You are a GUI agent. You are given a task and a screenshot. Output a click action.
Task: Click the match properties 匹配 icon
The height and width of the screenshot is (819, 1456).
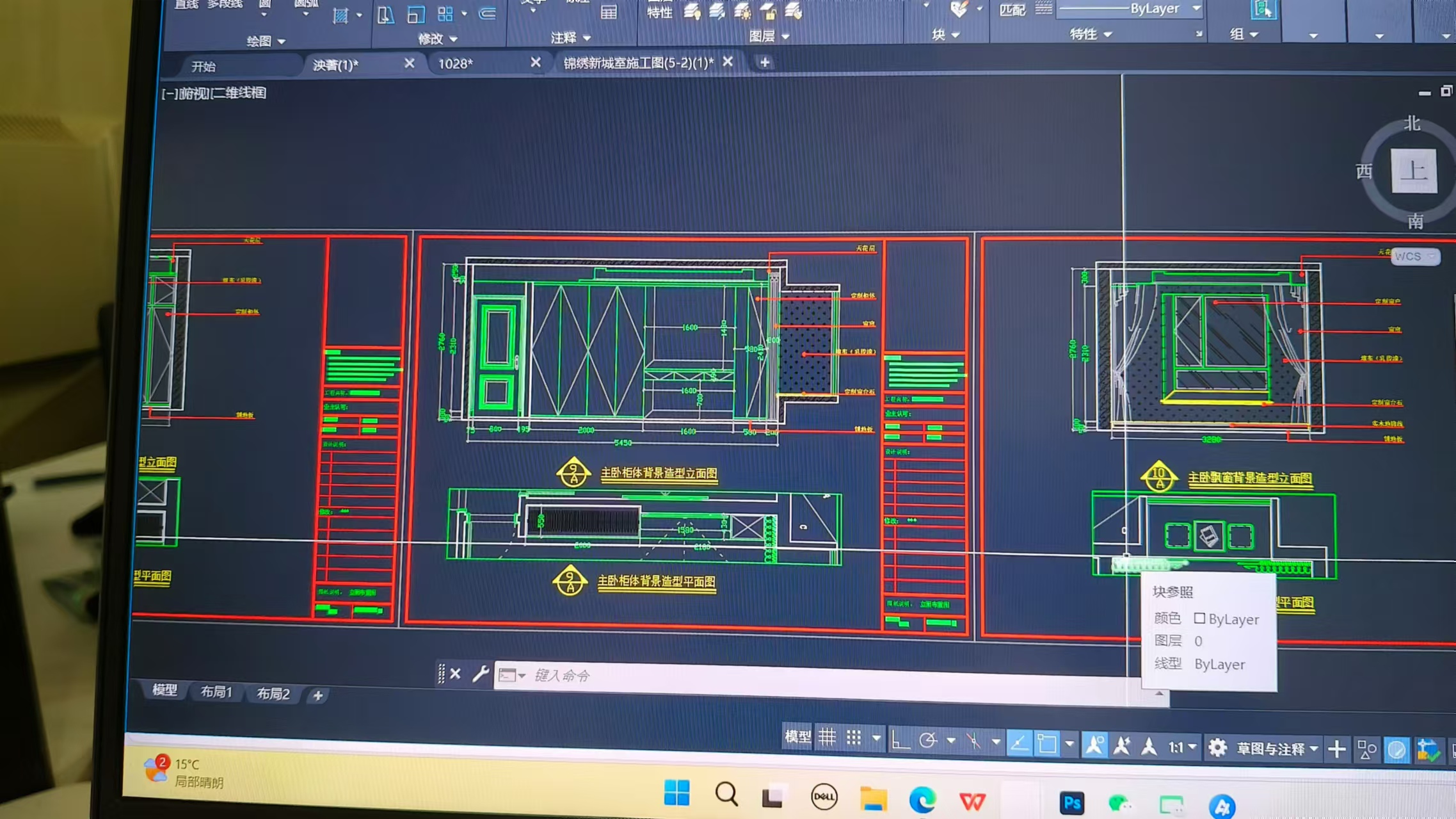(x=1012, y=10)
